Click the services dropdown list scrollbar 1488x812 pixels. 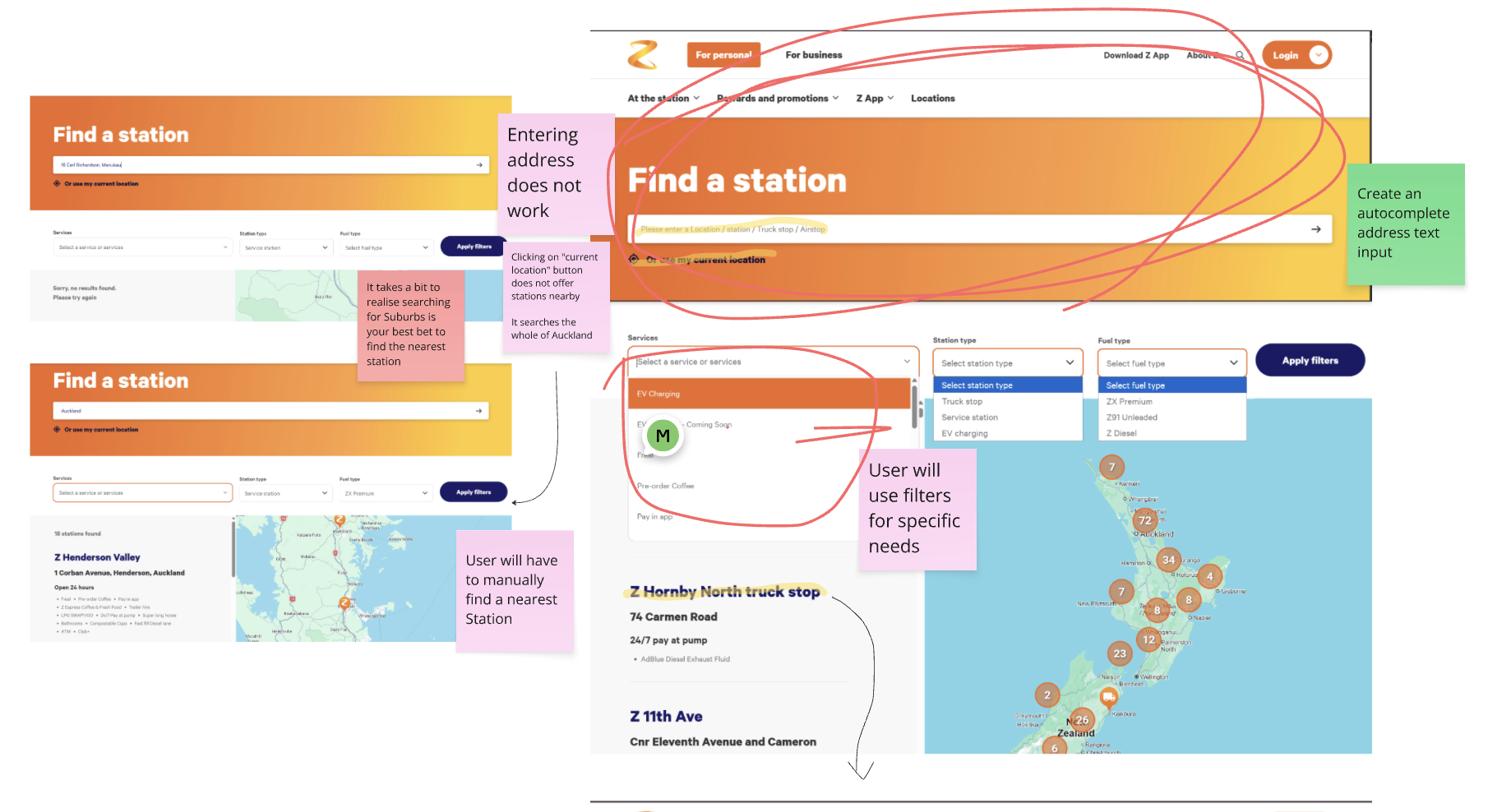click(x=914, y=405)
